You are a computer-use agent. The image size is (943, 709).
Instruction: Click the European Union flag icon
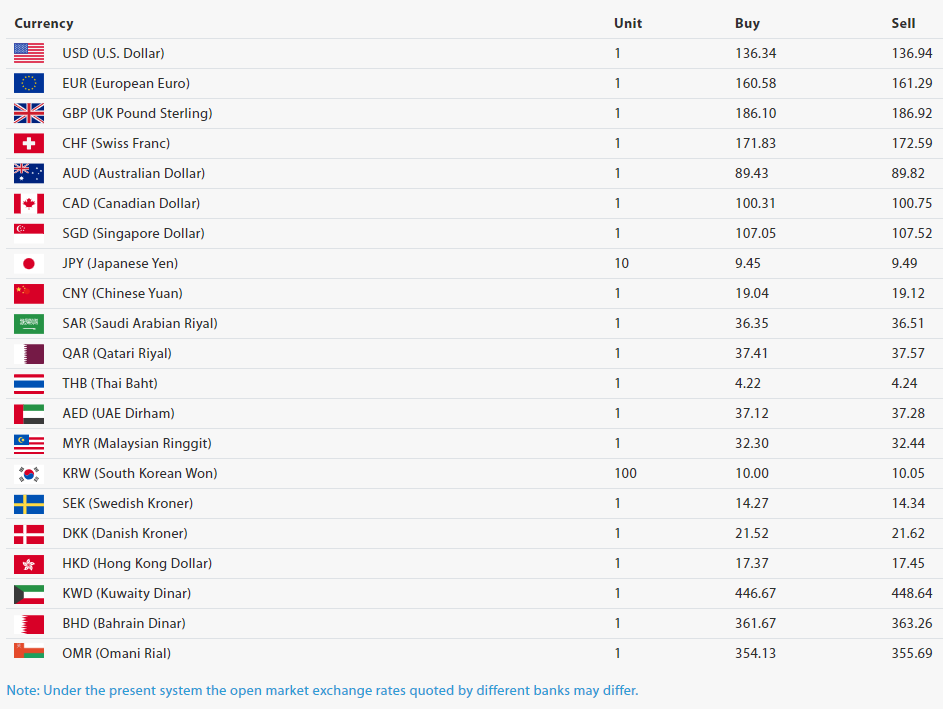pos(29,83)
